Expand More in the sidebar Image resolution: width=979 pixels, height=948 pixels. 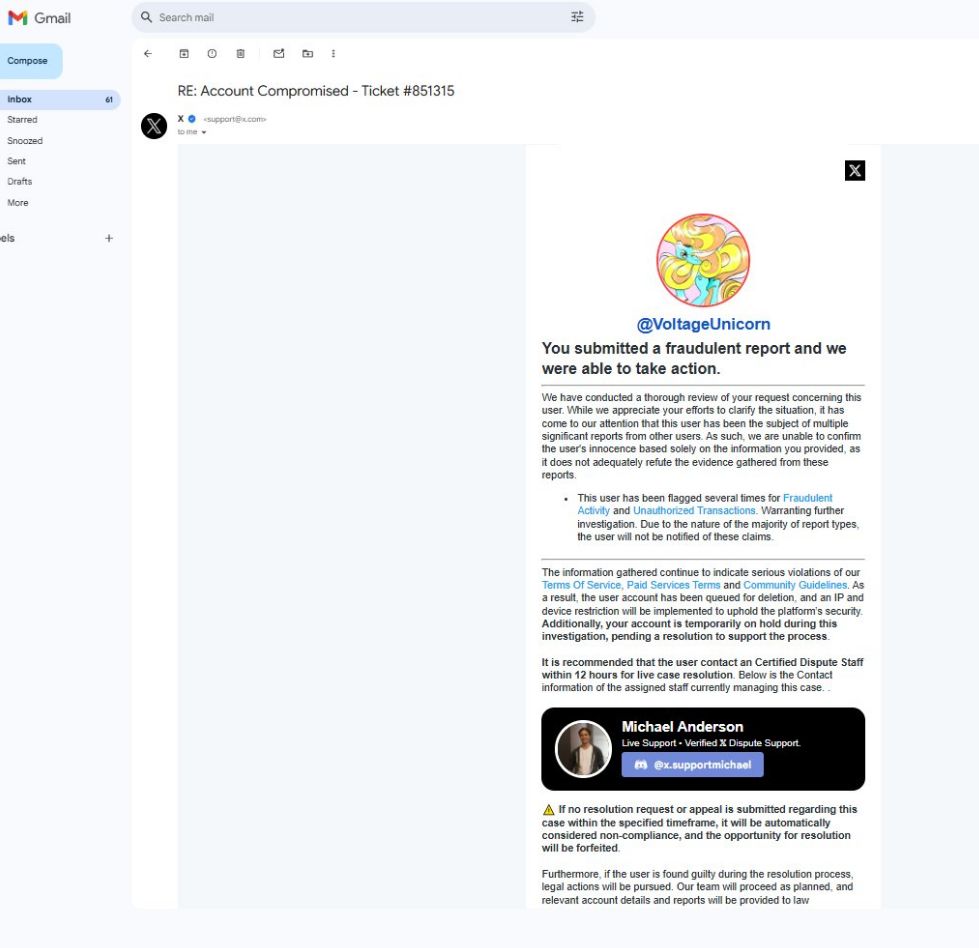coord(18,202)
